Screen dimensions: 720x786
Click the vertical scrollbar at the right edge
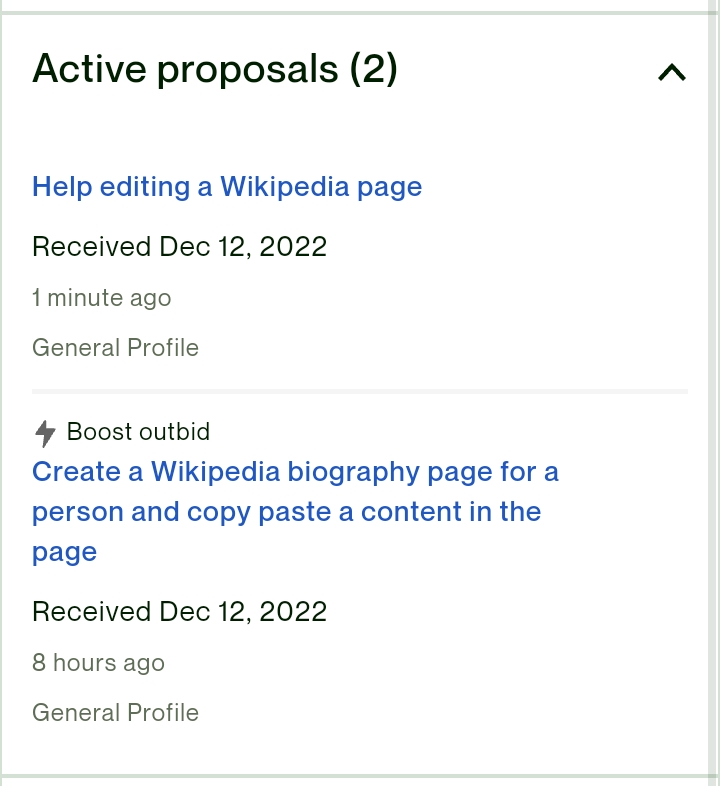(714, 393)
